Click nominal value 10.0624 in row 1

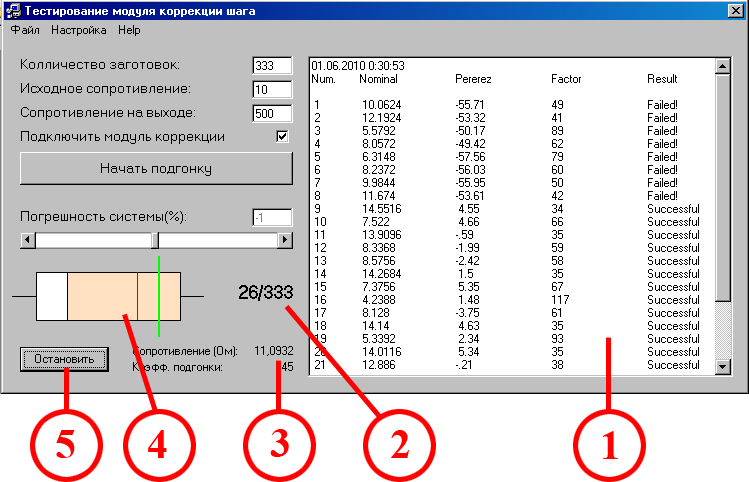pyautogui.click(x=381, y=105)
